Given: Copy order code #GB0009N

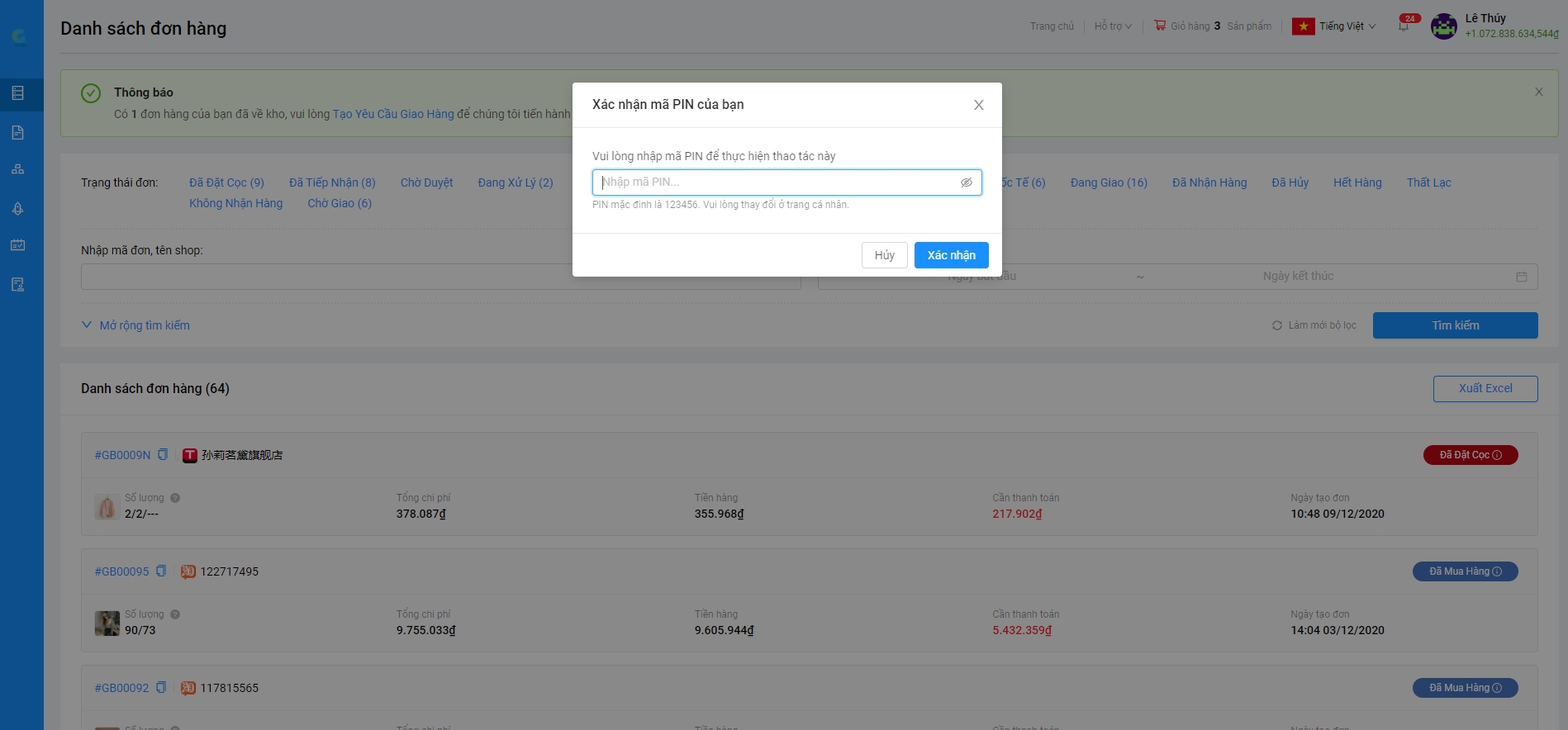Looking at the screenshot, I should (163, 455).
